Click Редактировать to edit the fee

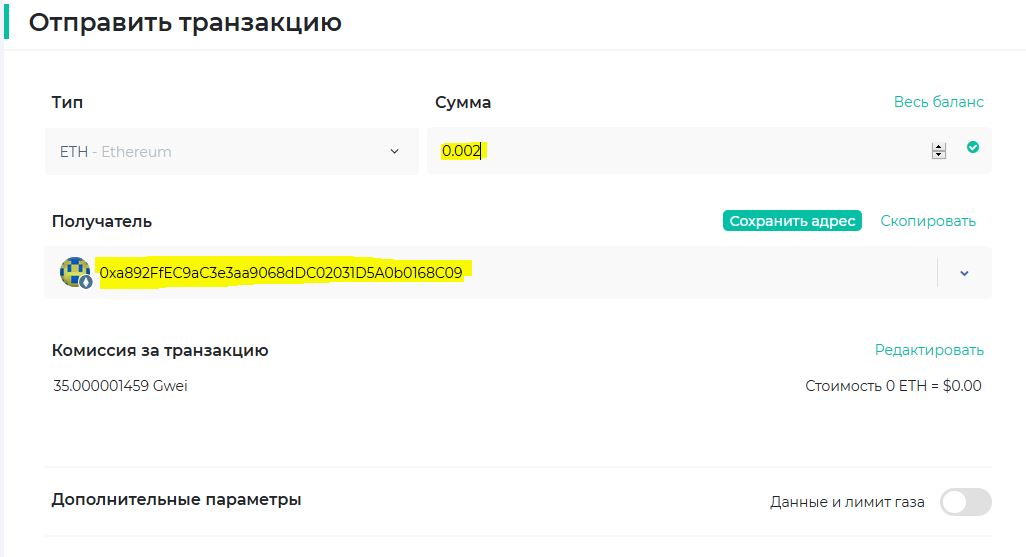click(929, 350)
